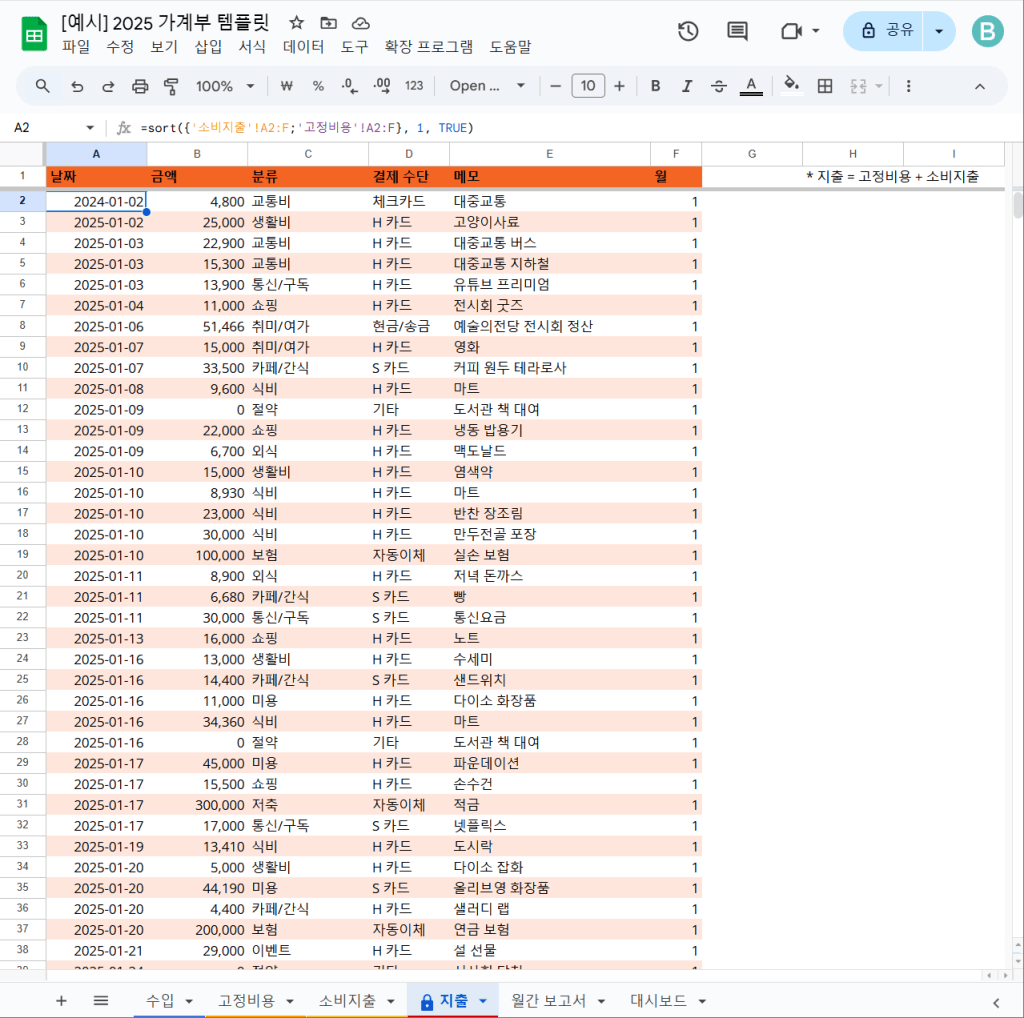Screen dimensions: 1024x1018
Task: Toggle bold formatting
Action: [x=656, y=86]
